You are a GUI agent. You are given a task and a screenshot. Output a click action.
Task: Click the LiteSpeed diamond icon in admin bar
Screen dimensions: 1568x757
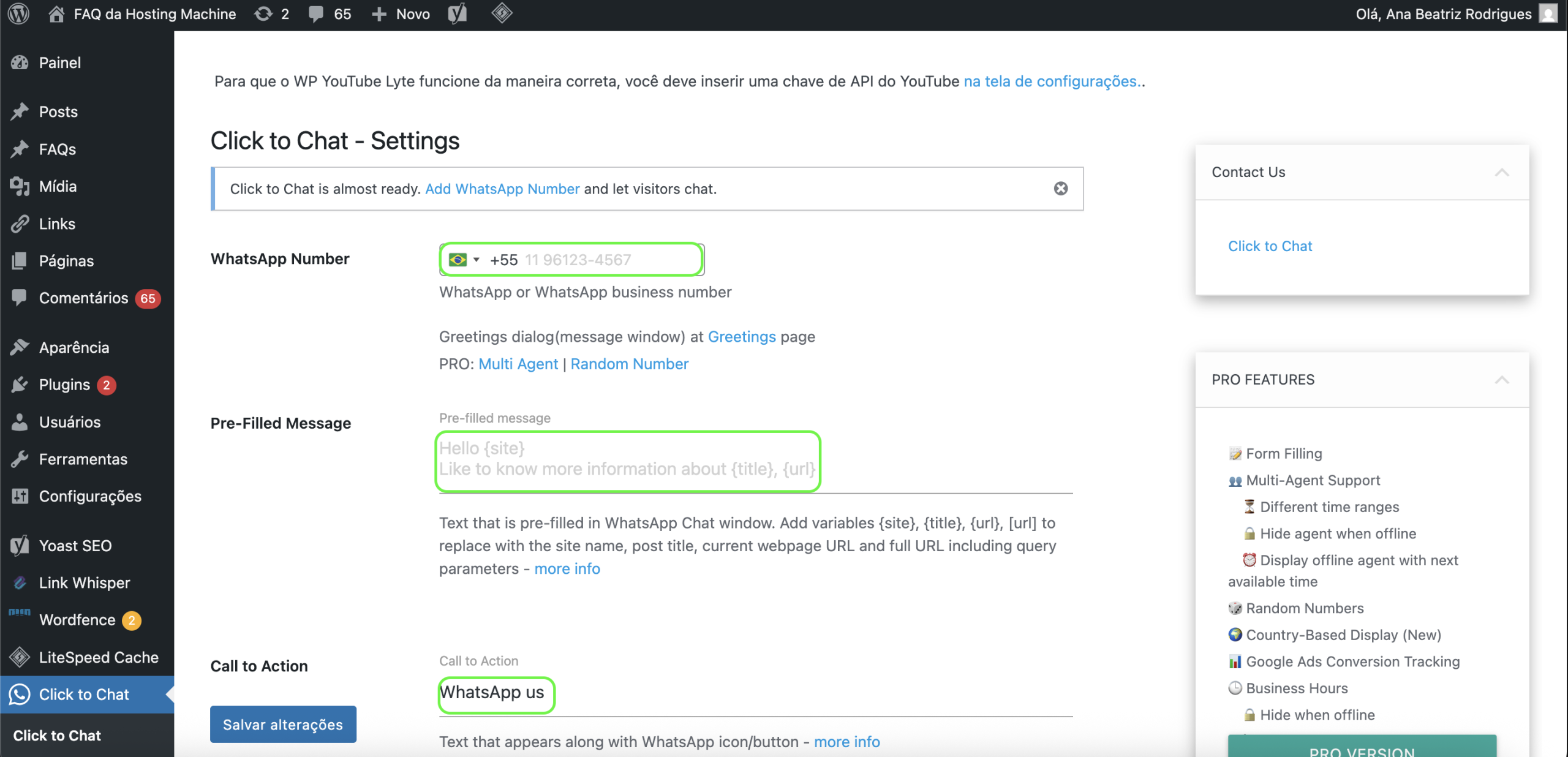pos(502,13)
